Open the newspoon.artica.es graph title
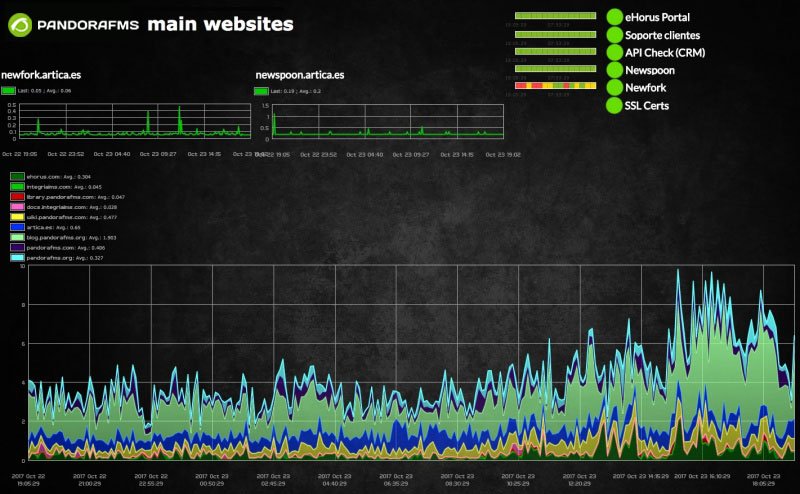 299,75
